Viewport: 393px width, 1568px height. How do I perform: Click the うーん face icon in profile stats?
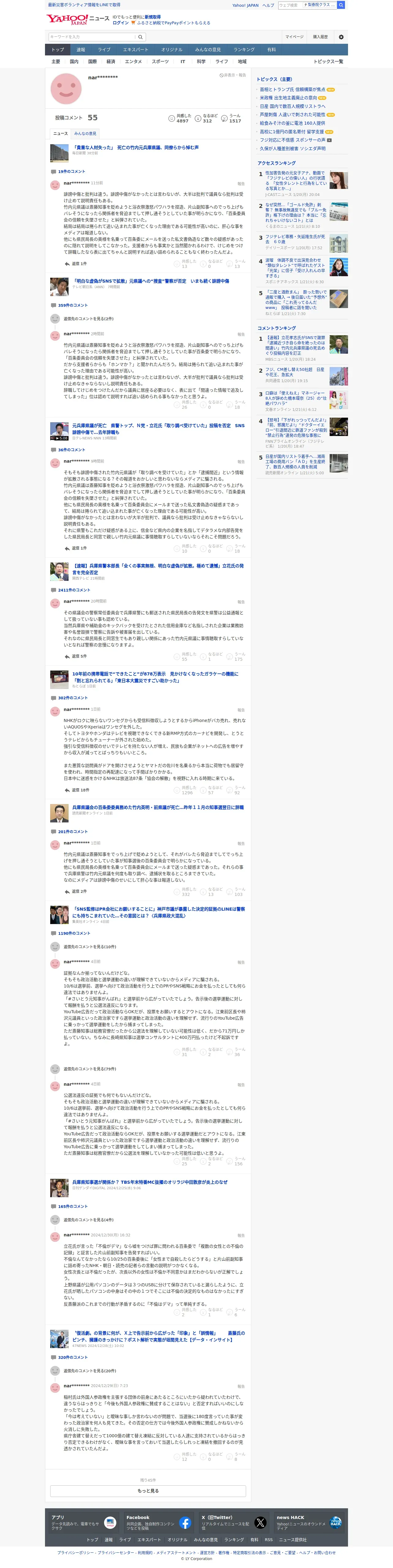(x=224, y=118)
